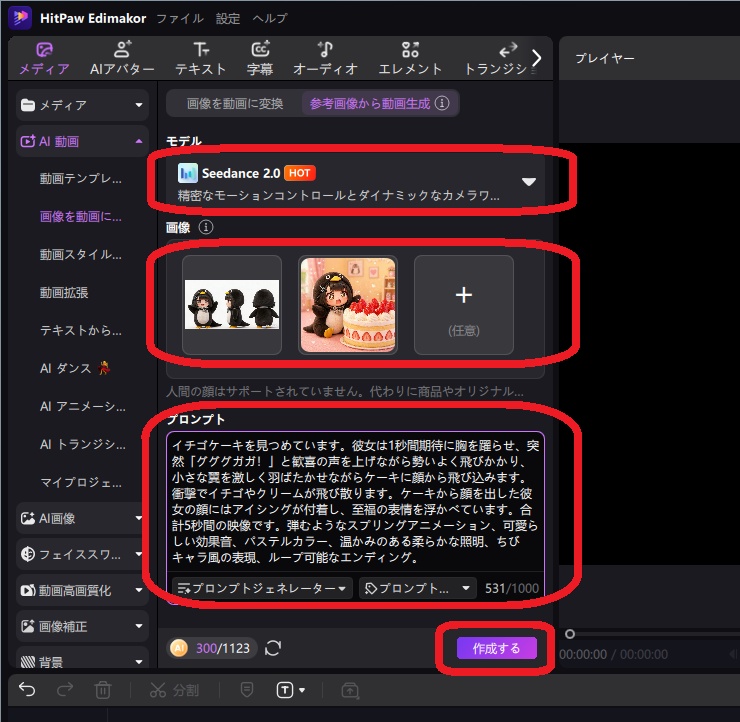This screenshot has width=740, height=722.
Task: Open the プロンプトジェネレーター dropdown
Action: coord(262,588)
